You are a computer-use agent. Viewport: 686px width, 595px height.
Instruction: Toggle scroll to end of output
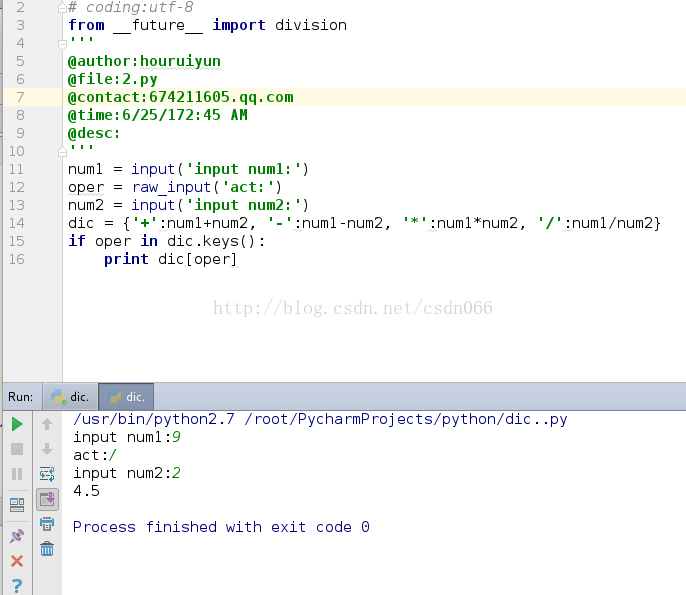click(47, 499)
